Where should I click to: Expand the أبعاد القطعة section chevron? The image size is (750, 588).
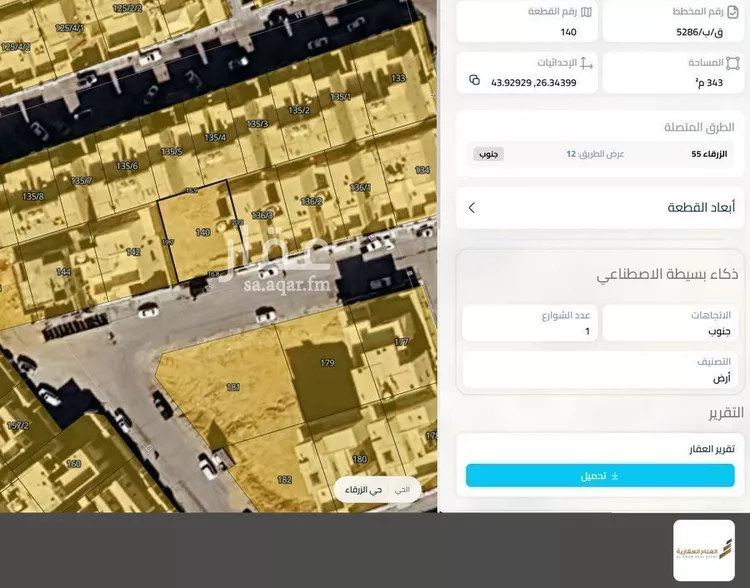click(x=472, y=208)
